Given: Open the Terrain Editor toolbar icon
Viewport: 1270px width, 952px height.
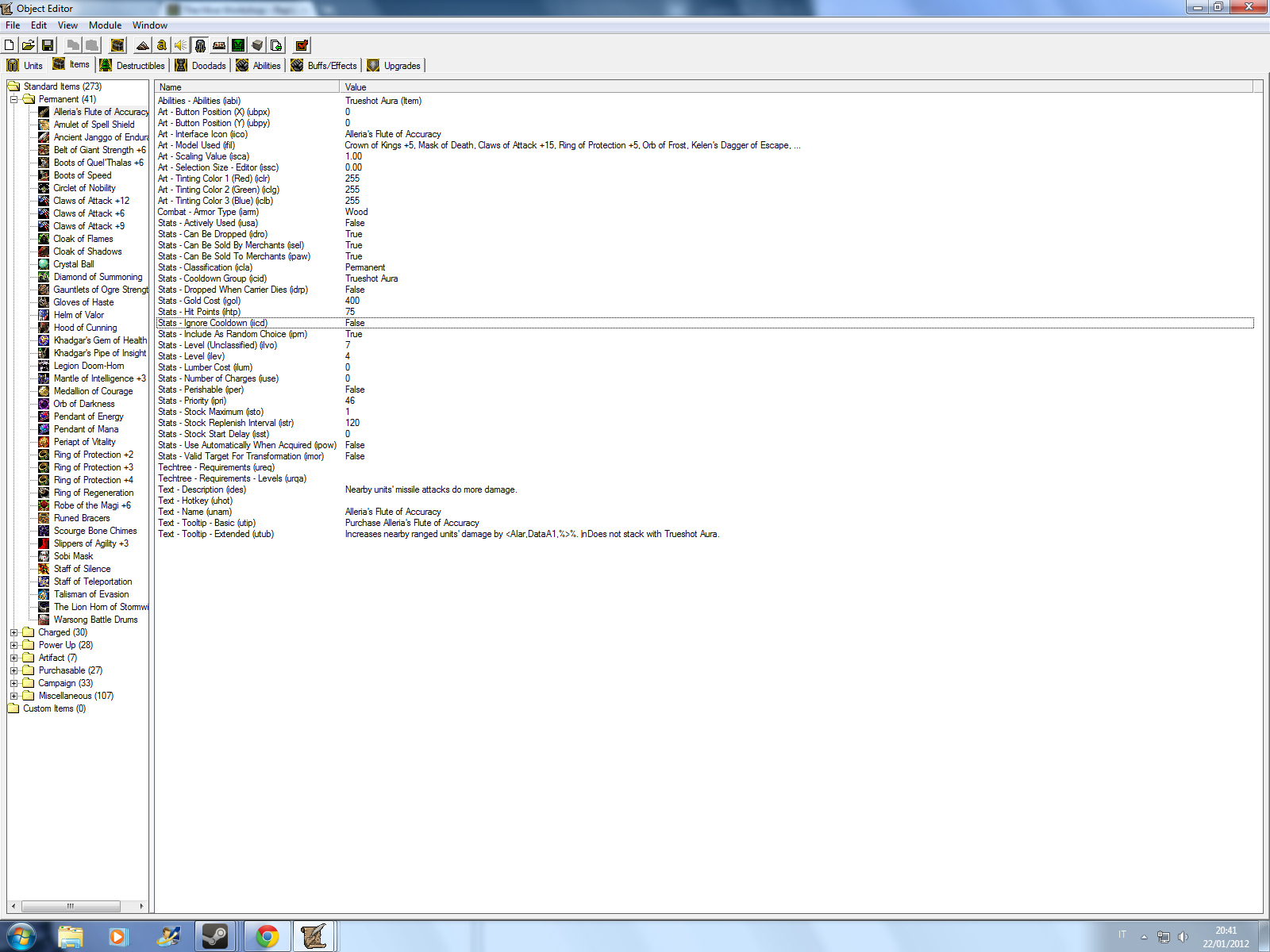Looking at the screenshot, I should (143, 45).
